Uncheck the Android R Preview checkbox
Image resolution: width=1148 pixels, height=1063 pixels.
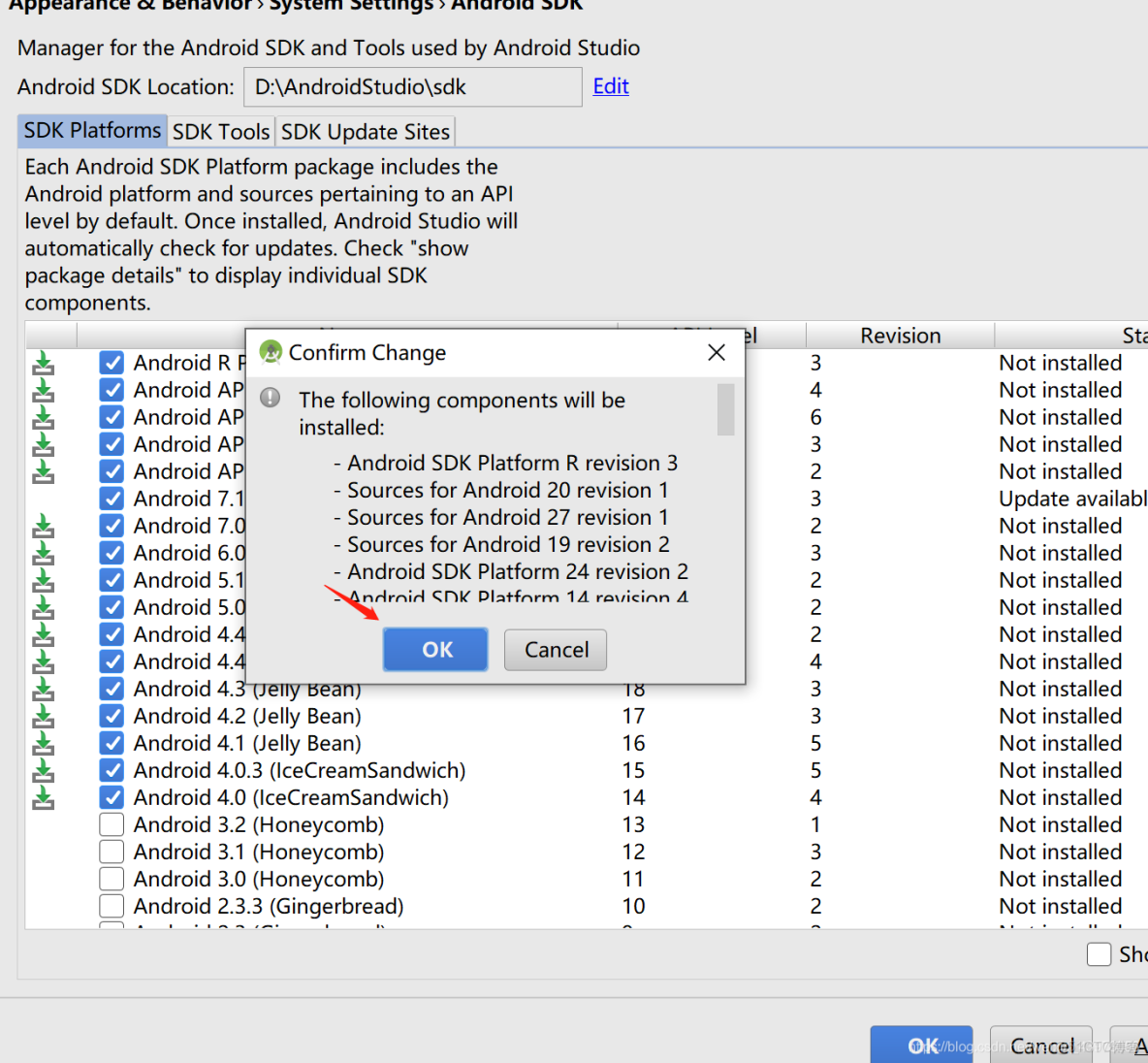(112, 363)
